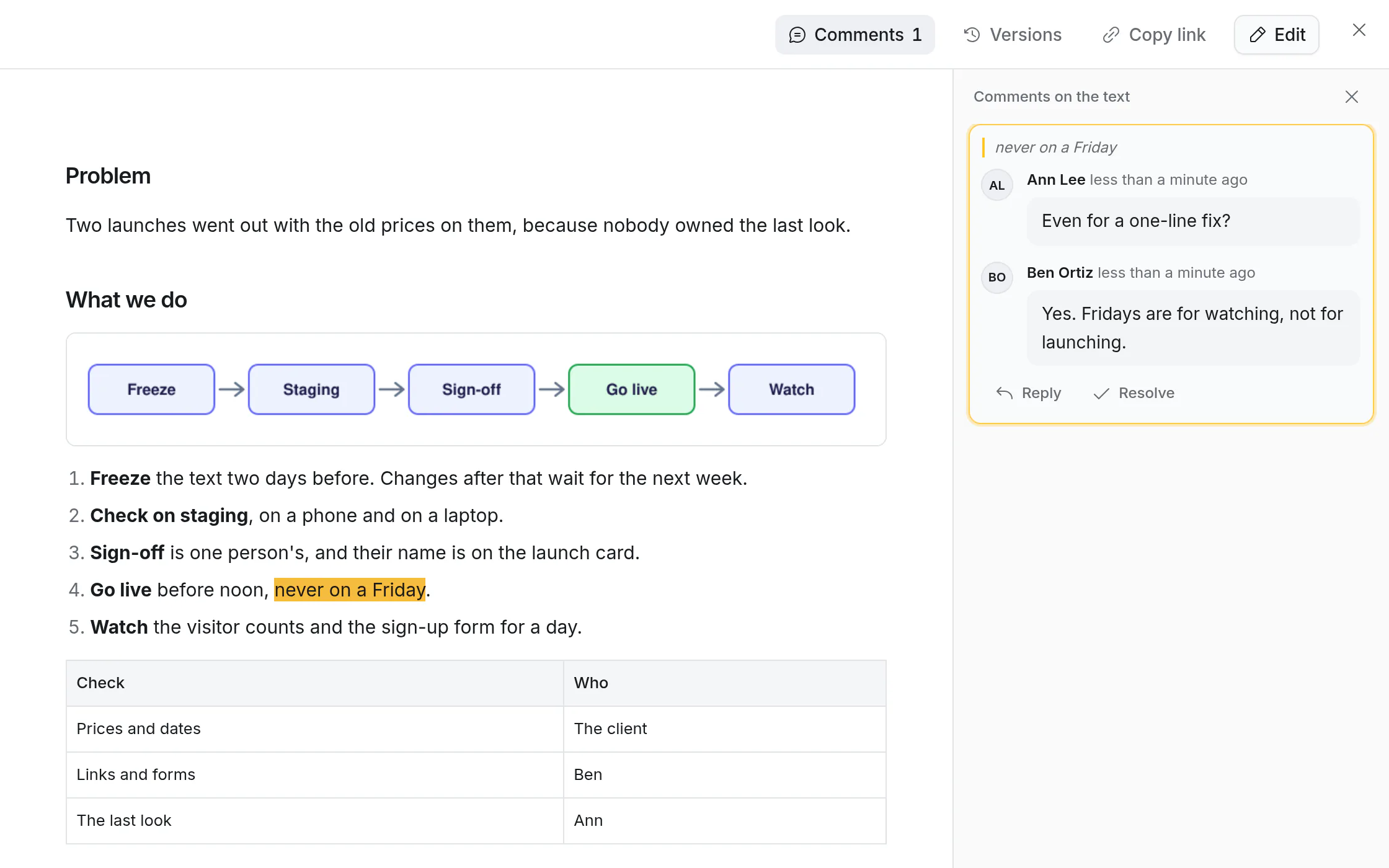Screen dimensions: 1389x868
Task: Close the document with the top X
Action: click(1359, 30)
